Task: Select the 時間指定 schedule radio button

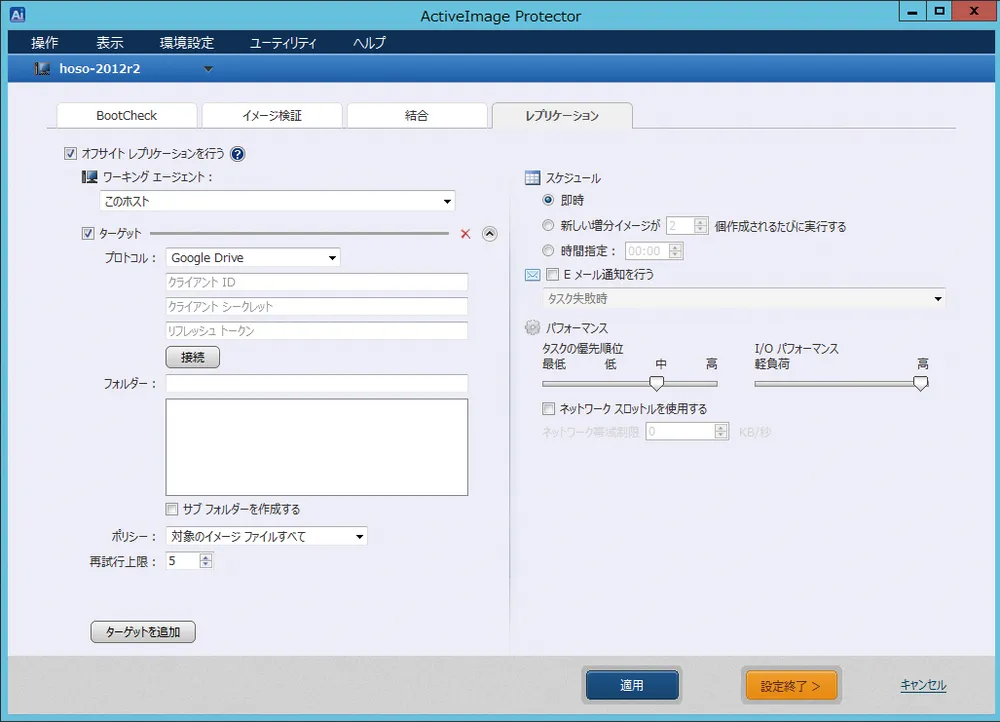Action: tap(547, 251)
